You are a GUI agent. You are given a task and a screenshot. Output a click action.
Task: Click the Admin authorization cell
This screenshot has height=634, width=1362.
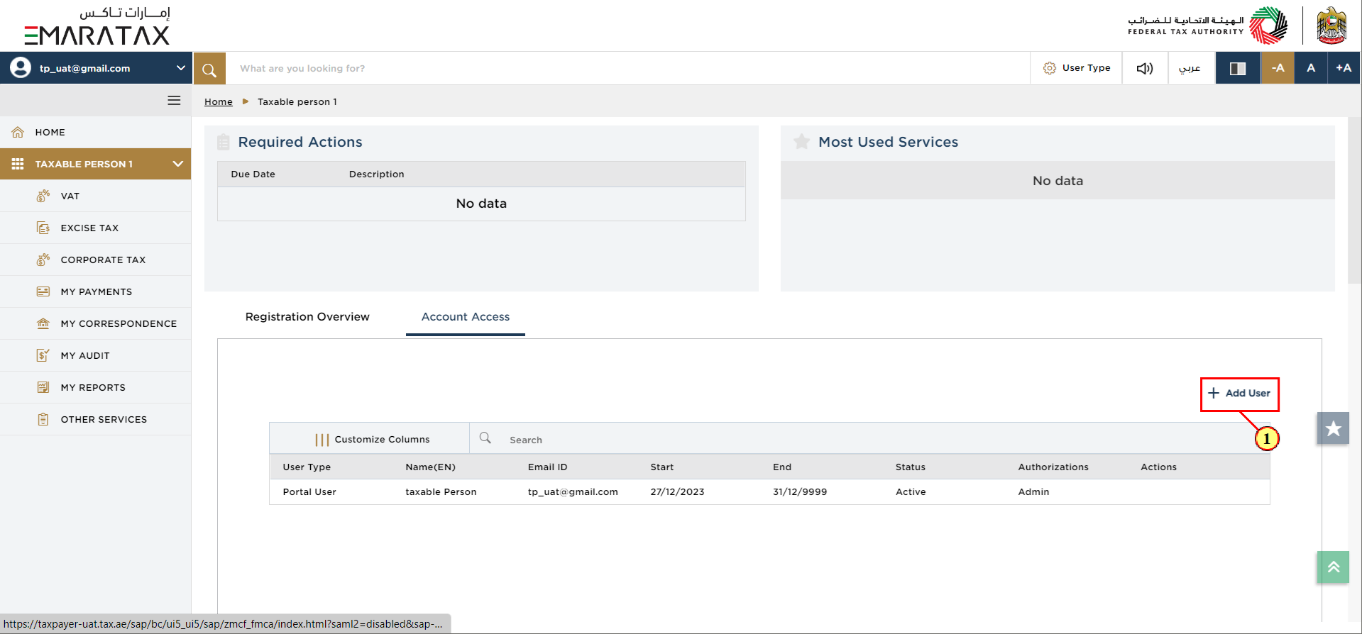coord(1034,492)
